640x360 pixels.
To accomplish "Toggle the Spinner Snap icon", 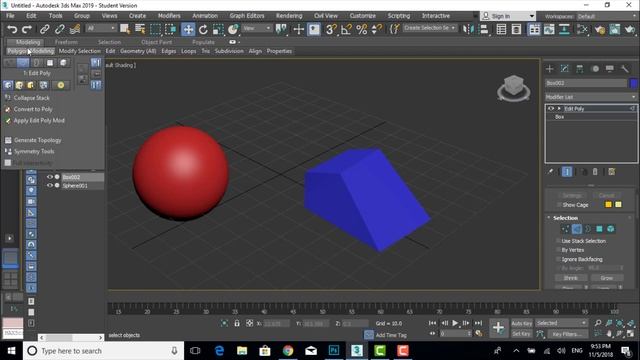I will tap(376, 29).
